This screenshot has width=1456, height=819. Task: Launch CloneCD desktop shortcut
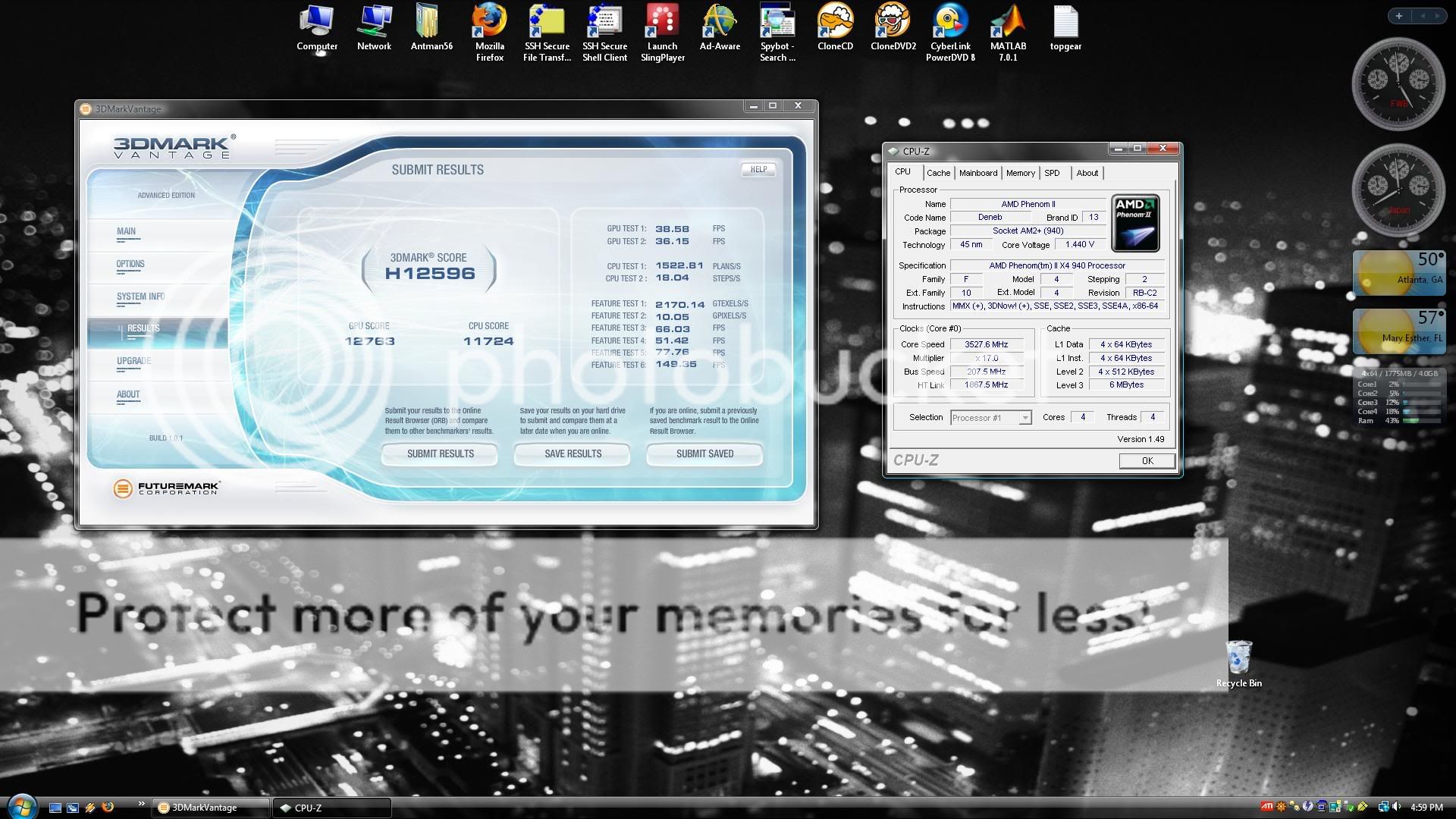coord(835,28)
